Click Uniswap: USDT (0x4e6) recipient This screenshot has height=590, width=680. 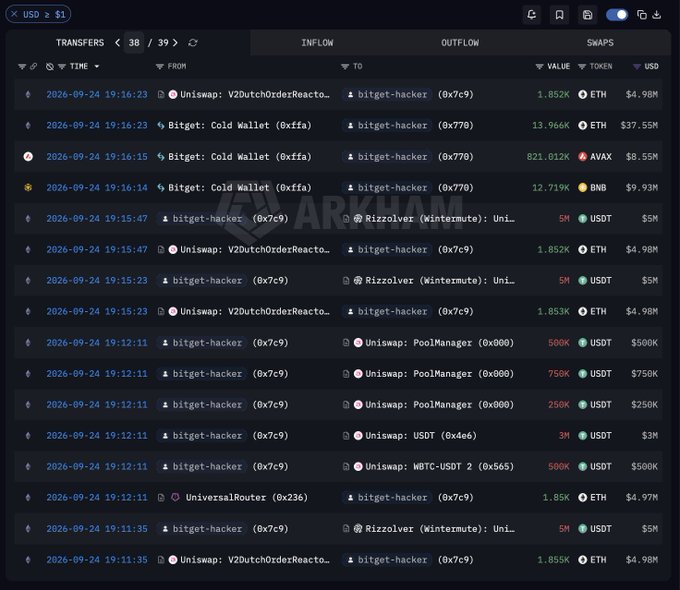(421, 436)
